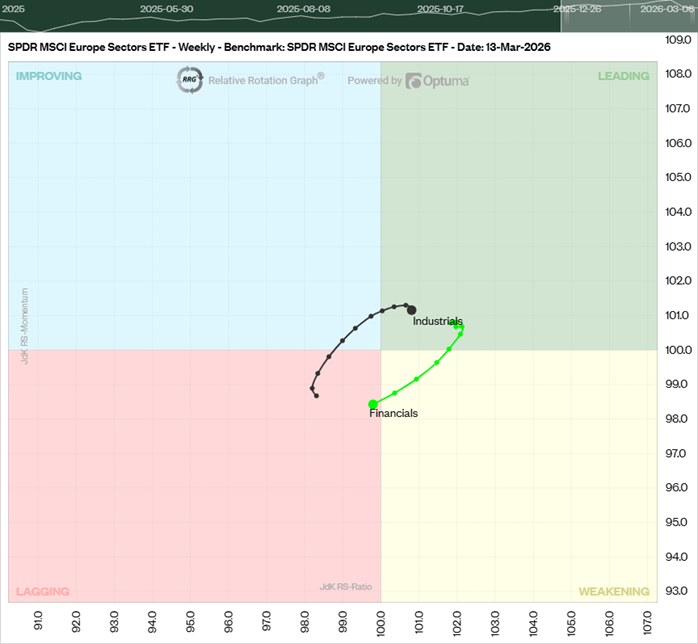698x644 pixels.
Task: Click the 2025-12-26 date on timeline
Action: 579,8
